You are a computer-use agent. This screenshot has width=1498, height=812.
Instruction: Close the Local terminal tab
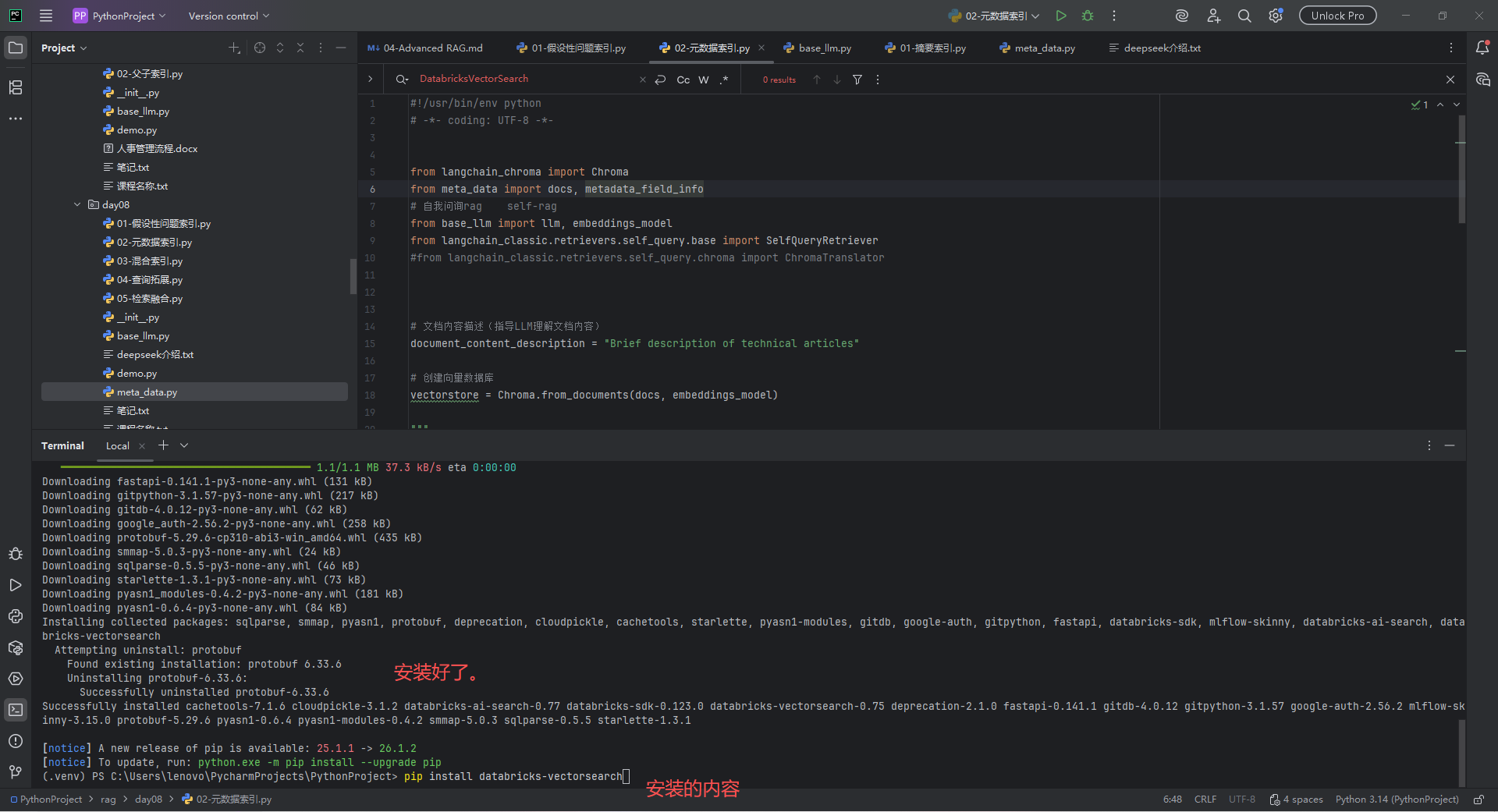pos(142,446)
